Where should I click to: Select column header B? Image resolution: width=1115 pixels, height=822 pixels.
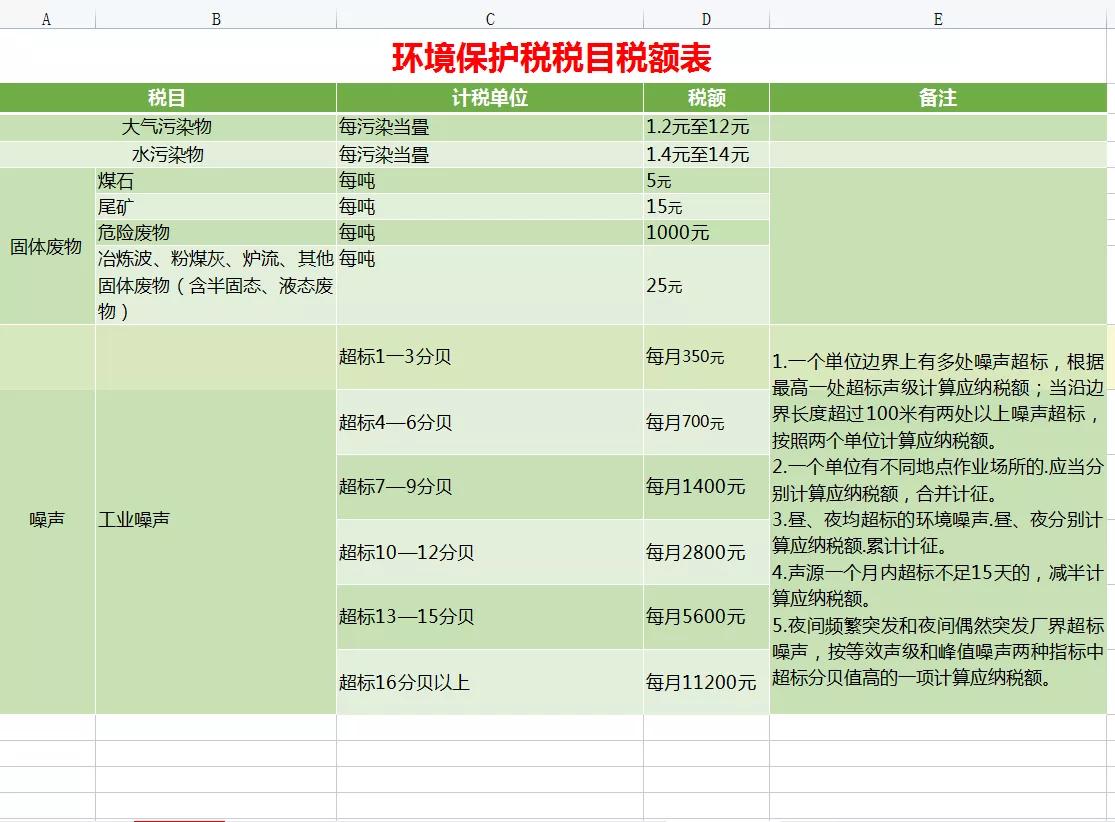[x=215, y=16]
